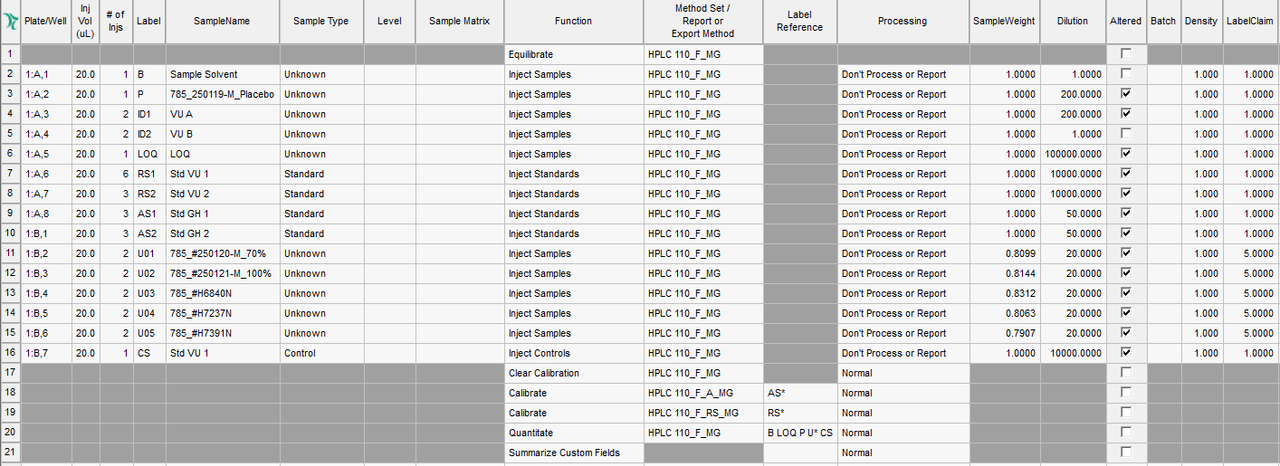Viewport: 1280px width, 466px height.
Task: Click Label cell 'RS1'
Action: pyautogui.click(x=149, y=174)
